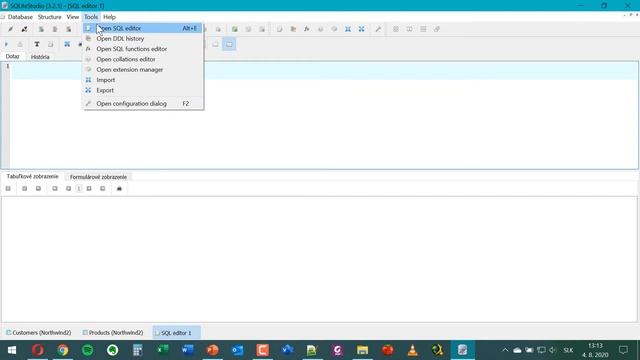This screenshot has height=360, width=640.
Task: Click inside the SQL query text editor
Action: 324,116
